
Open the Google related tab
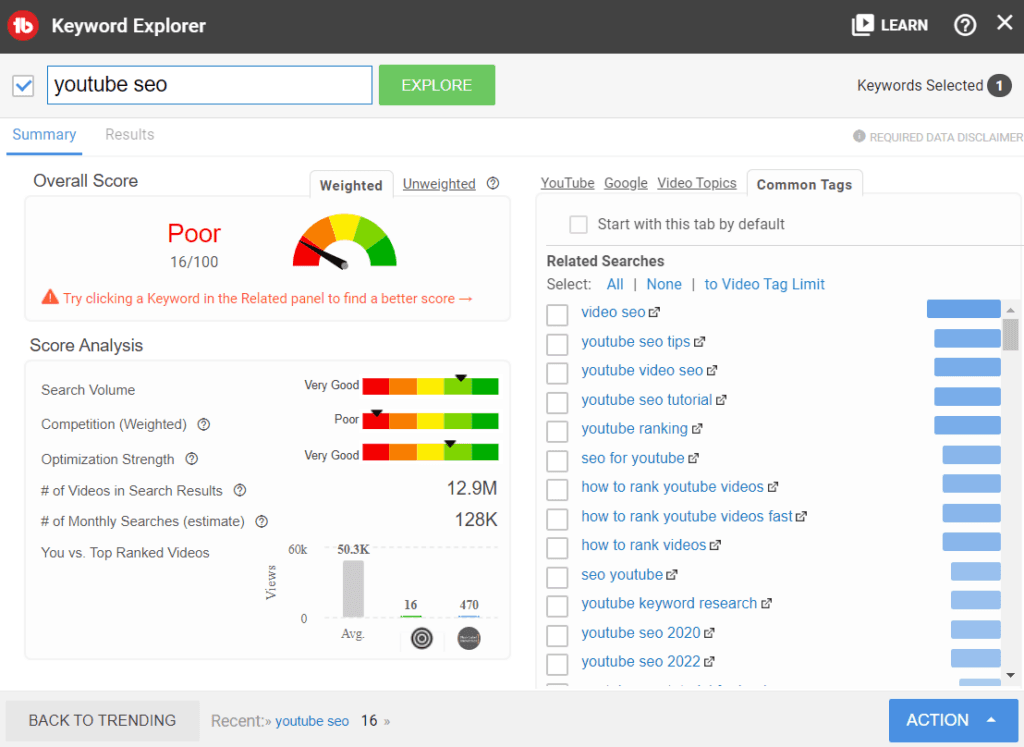click(x=626, y=183)
